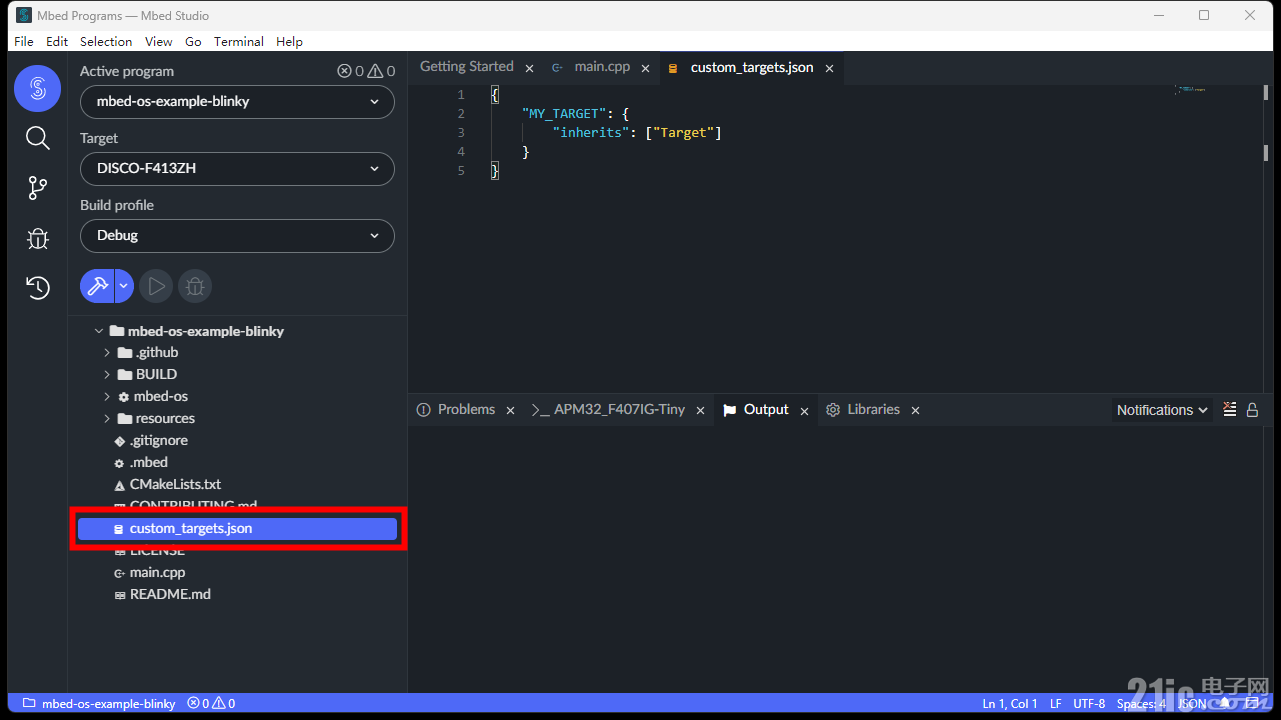Open the File menu
1281x720 pixels.
coord(24,41)
